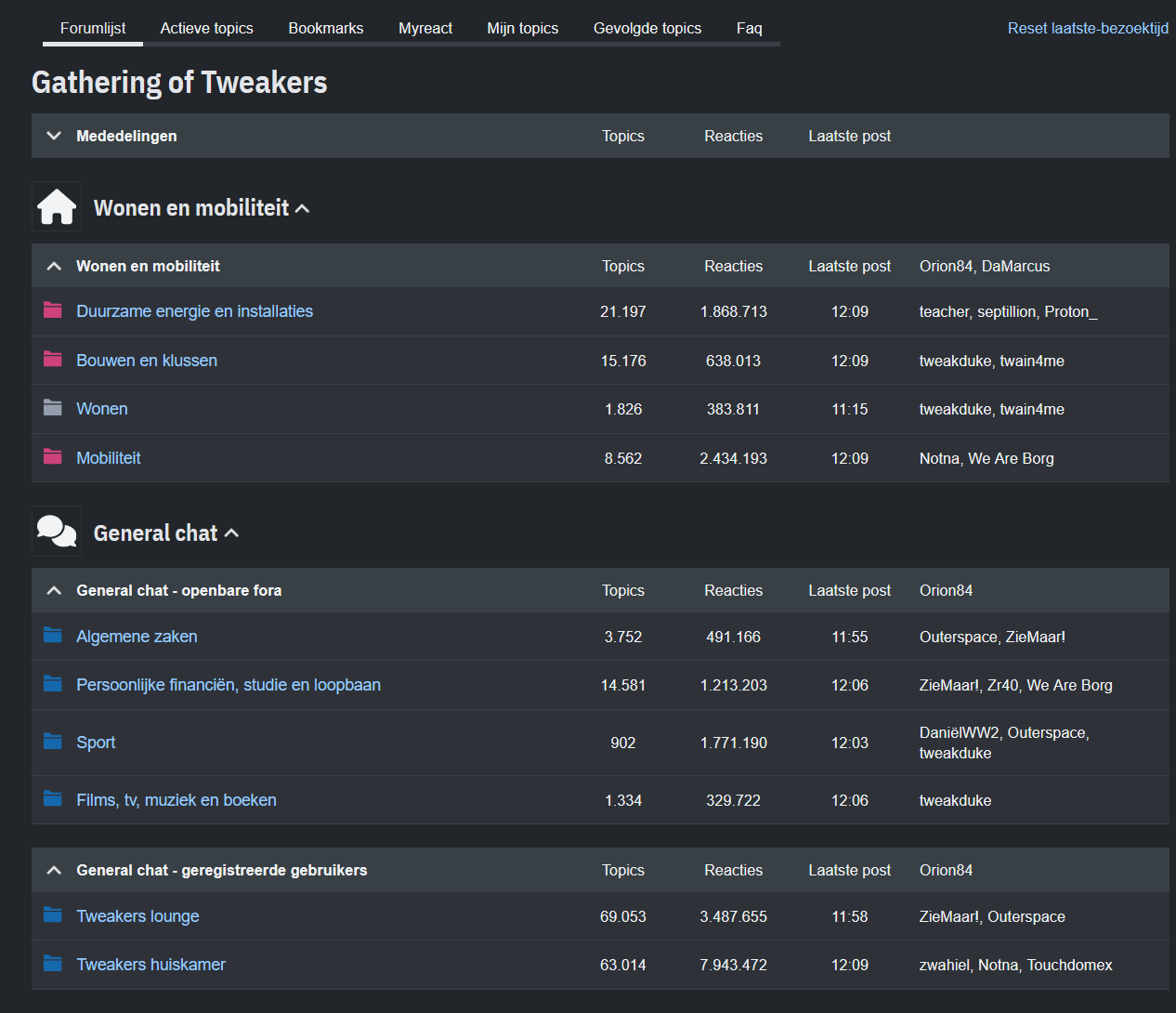The image size is (1176, 1013).
Task: Open Duurzame energie en installaties forum
Action: coord(194,311)
